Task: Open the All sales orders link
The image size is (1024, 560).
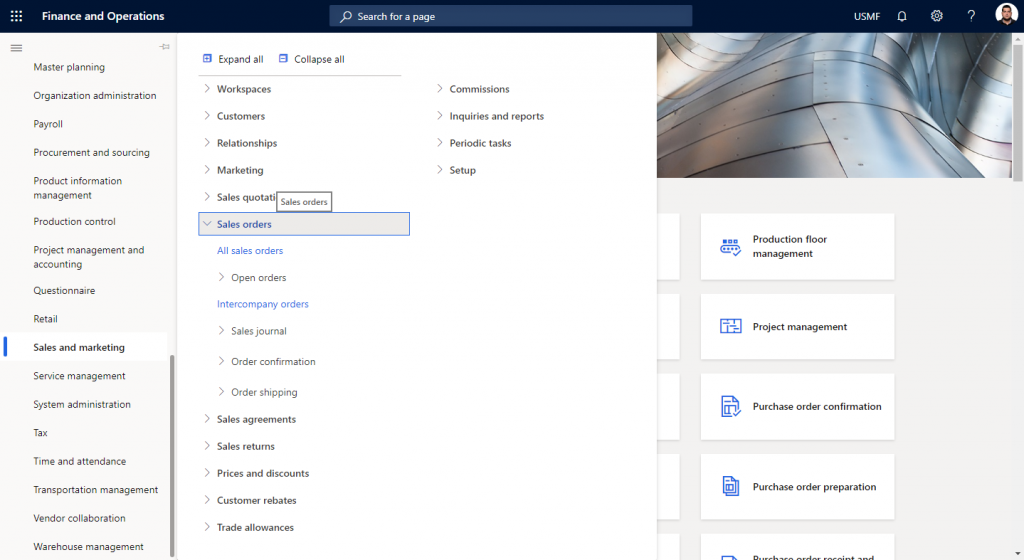Action: click(250, 251)
